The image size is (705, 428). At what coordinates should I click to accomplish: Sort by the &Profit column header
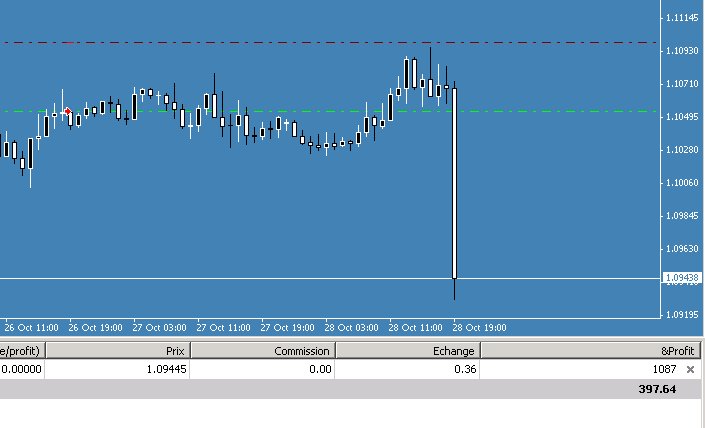click(x=591, y=350)
